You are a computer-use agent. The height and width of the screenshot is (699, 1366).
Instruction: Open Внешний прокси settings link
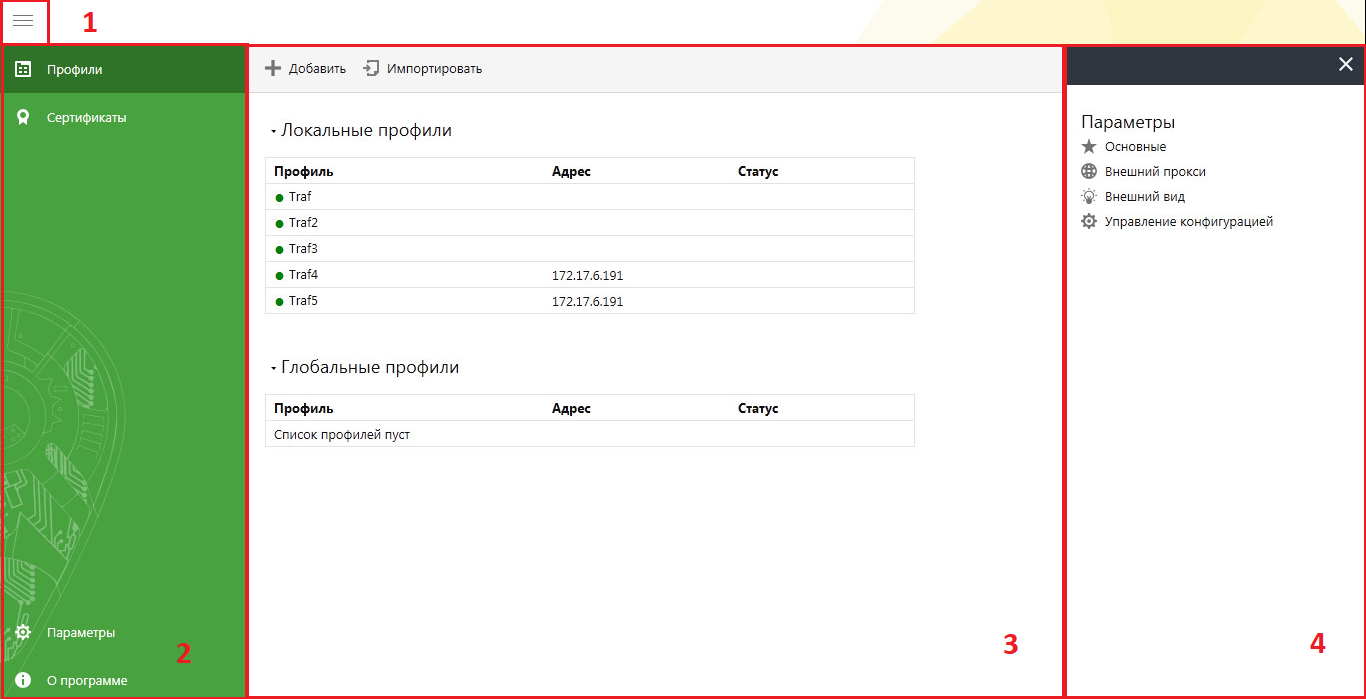tap(1155, 172)
